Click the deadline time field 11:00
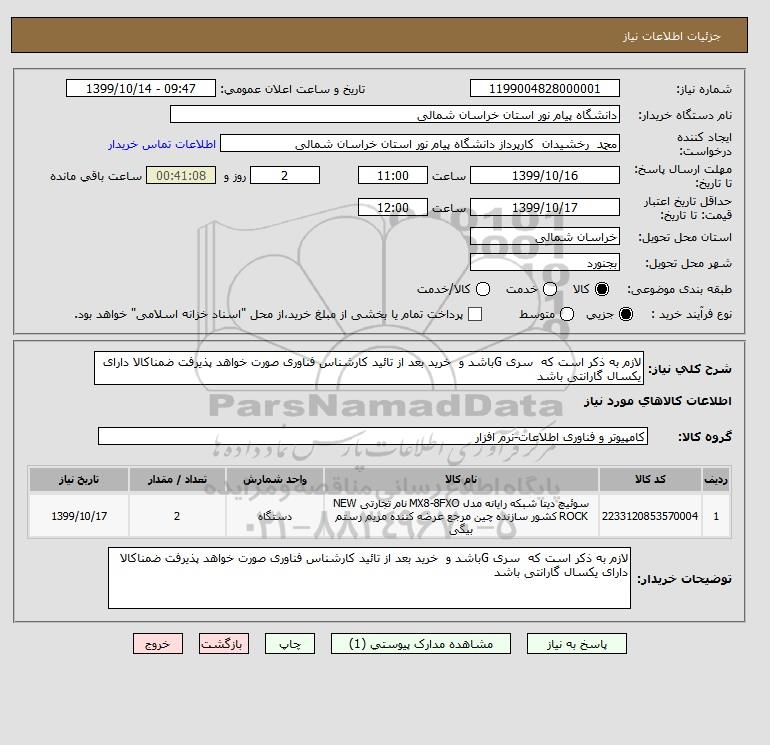 (393, 175)
